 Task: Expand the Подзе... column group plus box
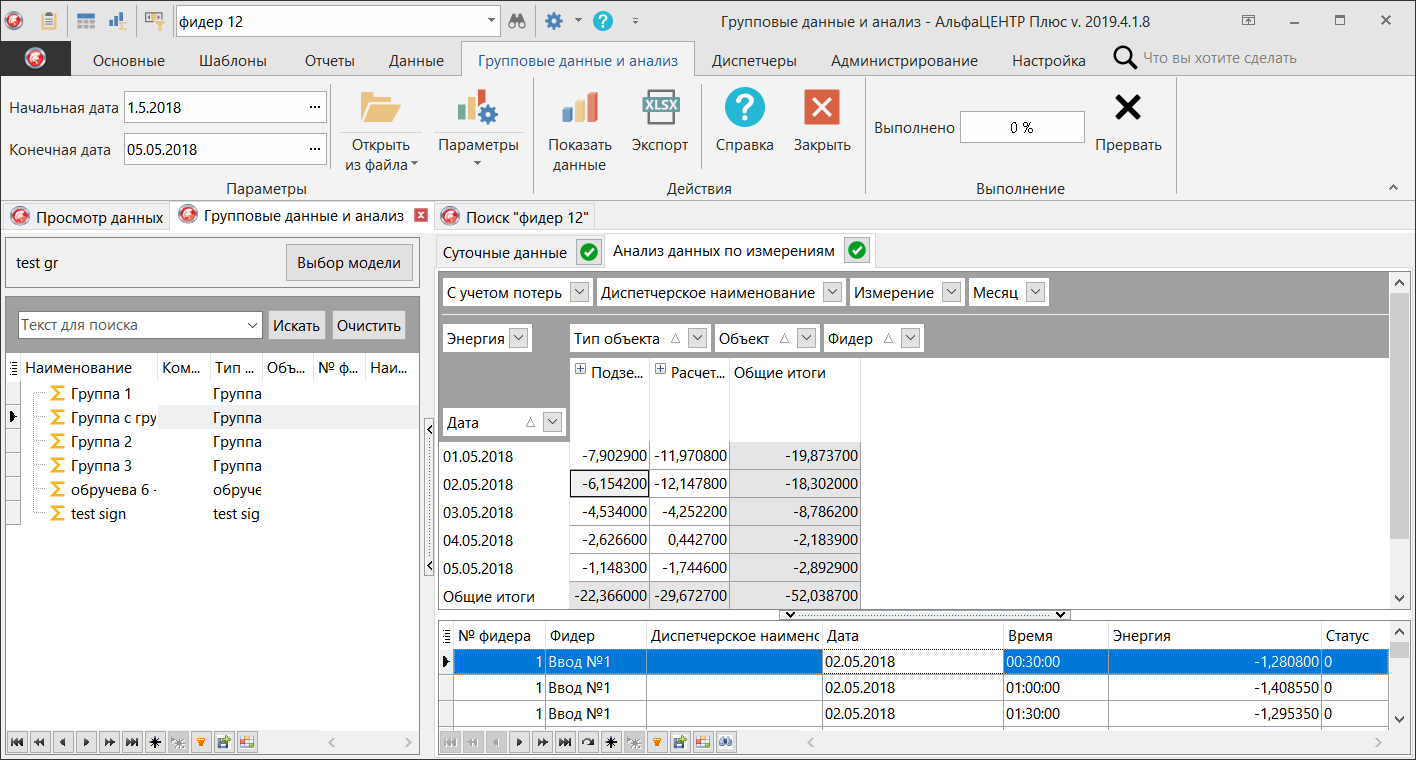(x=580, y=370)
